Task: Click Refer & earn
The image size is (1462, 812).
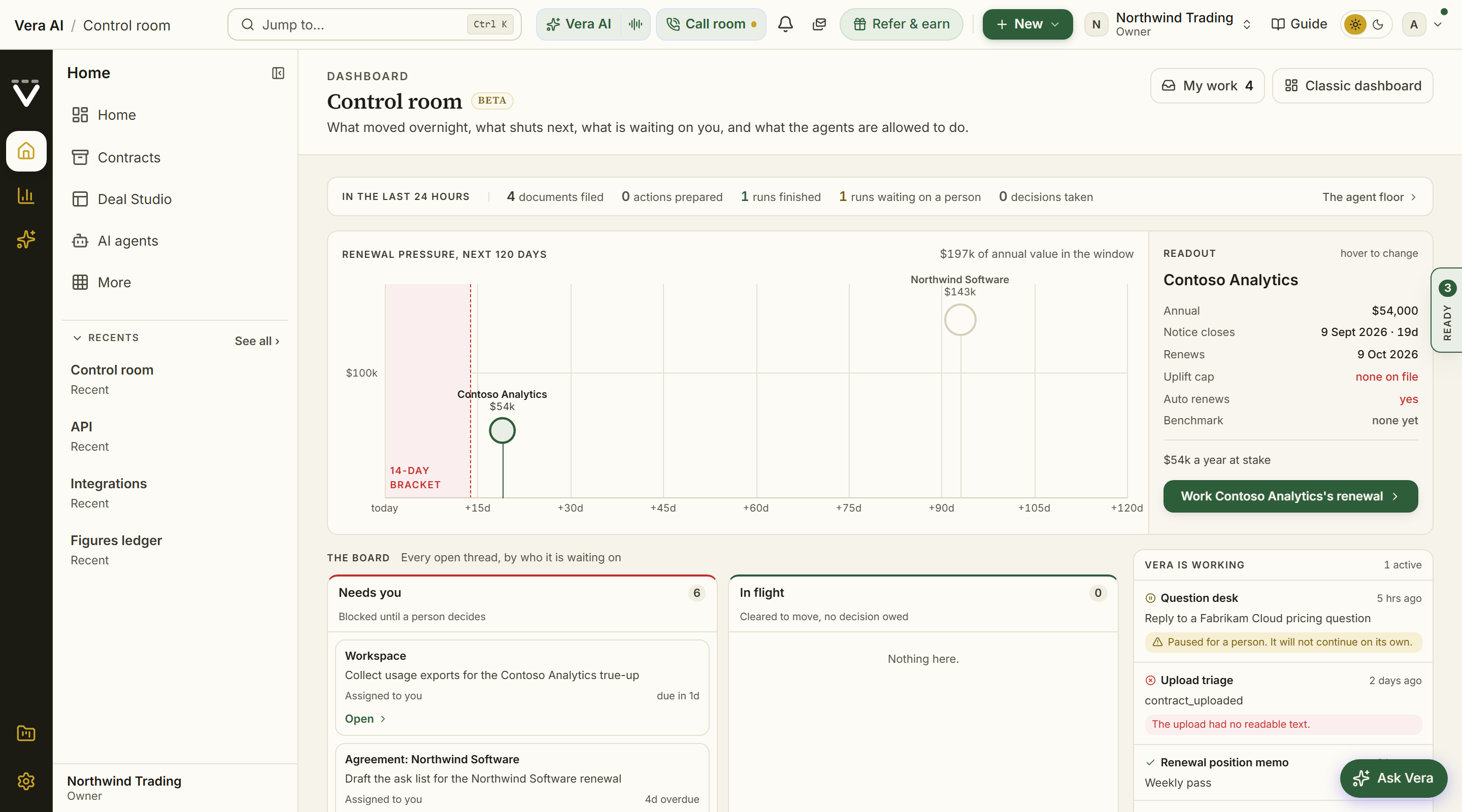Action: (901, 24)
